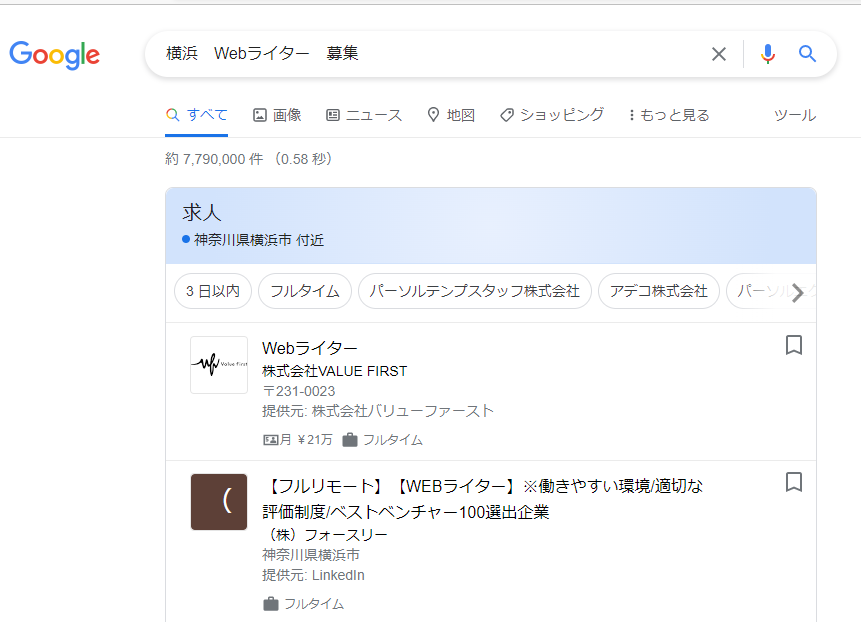Click the フルタイム label beside 月 ¥21万
This screenshot has height=622, width=861.
click(x=393, y=440)
